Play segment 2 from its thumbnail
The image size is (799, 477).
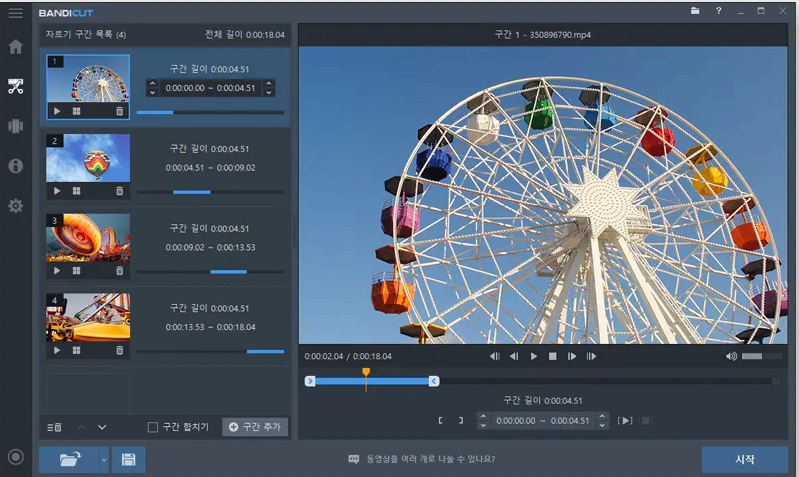(57, 191)
